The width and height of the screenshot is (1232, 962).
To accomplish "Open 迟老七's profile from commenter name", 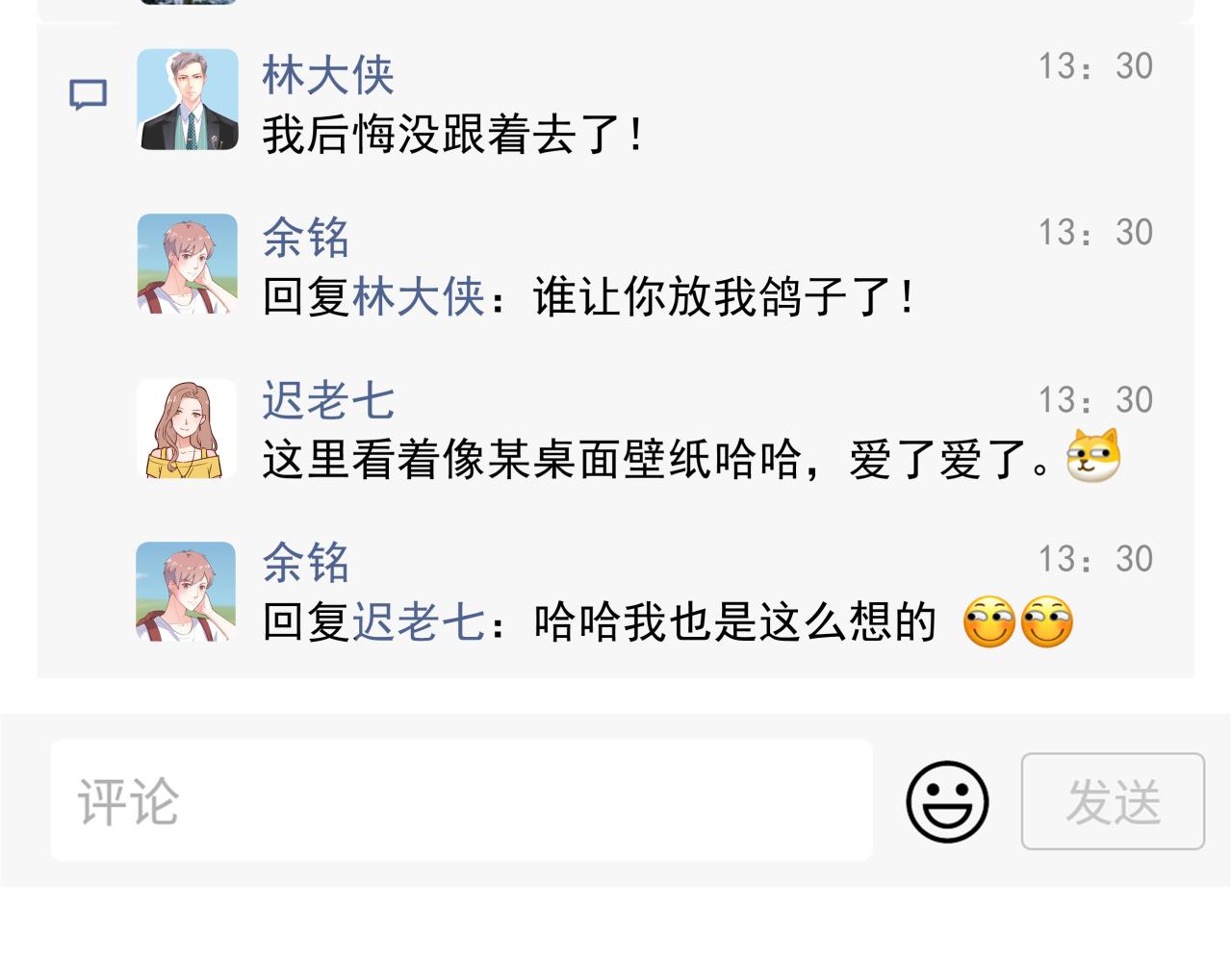I will tap(328, 400).
